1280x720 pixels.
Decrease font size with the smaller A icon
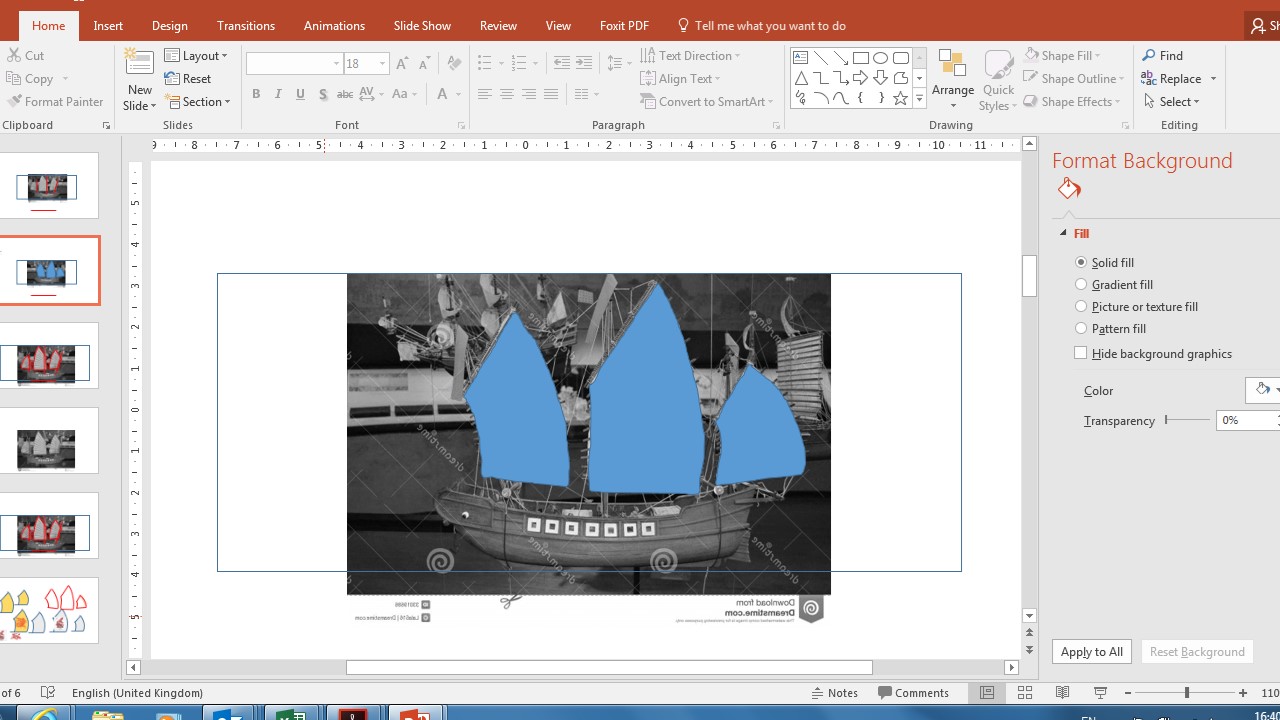tap(424, 63)
